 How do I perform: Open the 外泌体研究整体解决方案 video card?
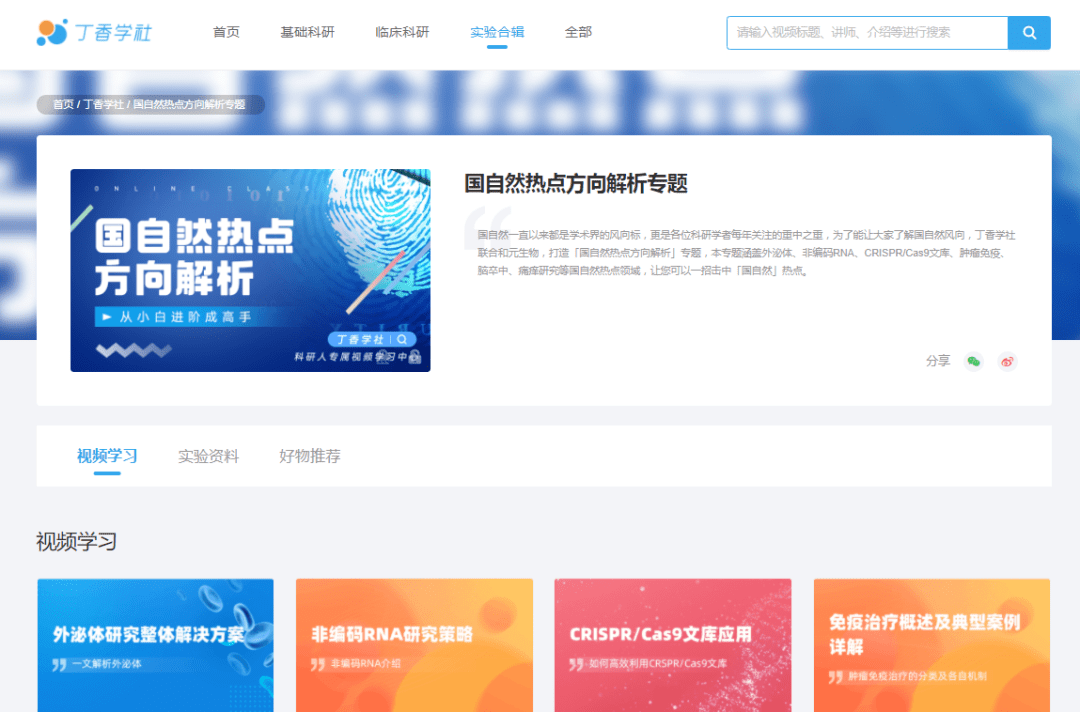pyautogui.click(x=155, y=644)
